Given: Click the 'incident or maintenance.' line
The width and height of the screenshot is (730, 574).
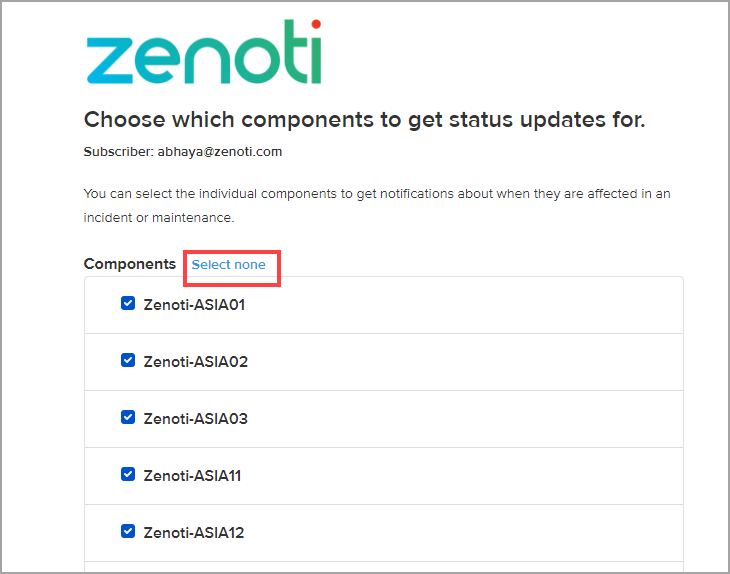Looking at the screenshot, I should pyautogui.click(x=159, y=217).
